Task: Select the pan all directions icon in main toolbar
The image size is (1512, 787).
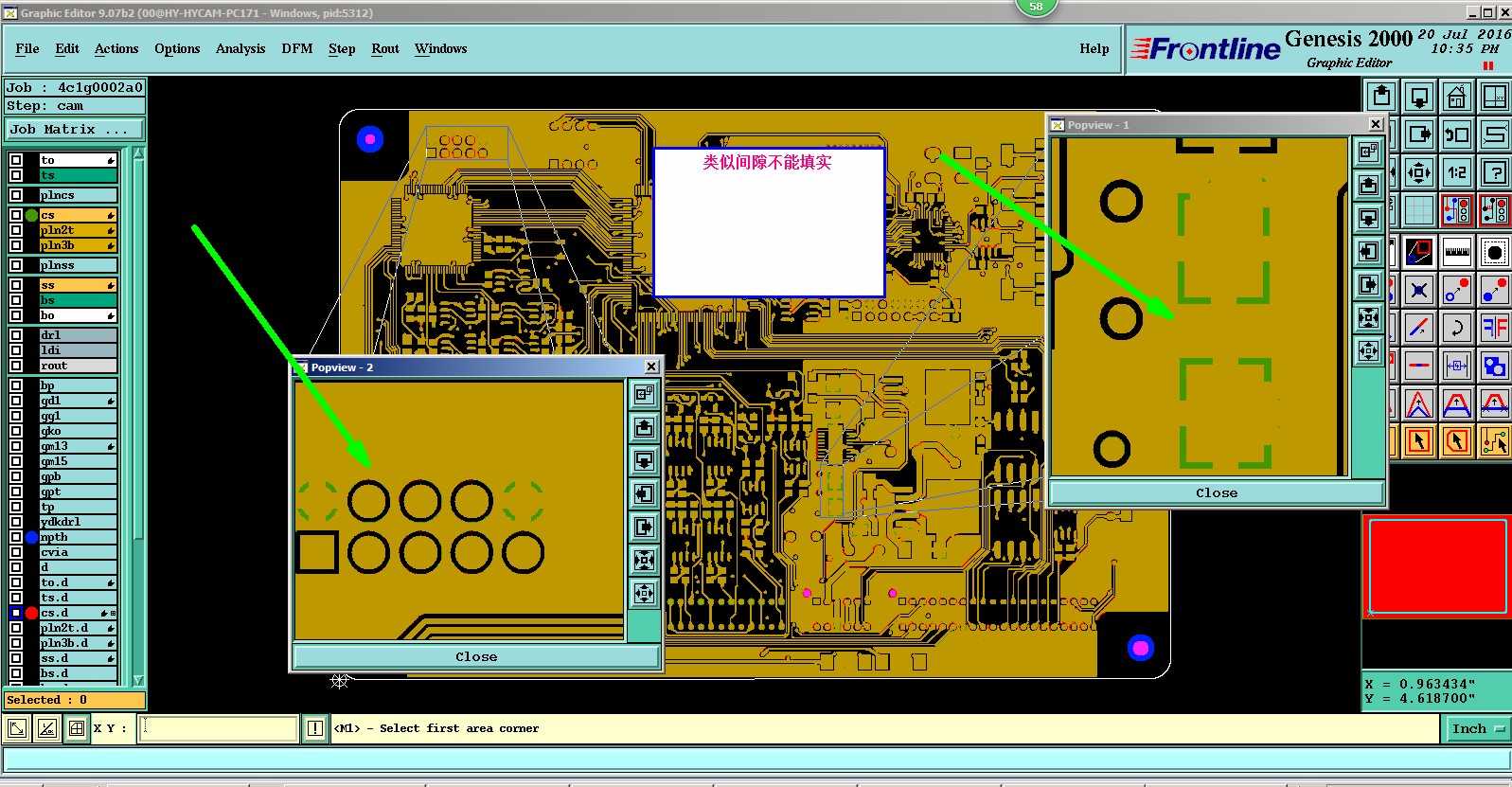Action: pos(1419,172)
